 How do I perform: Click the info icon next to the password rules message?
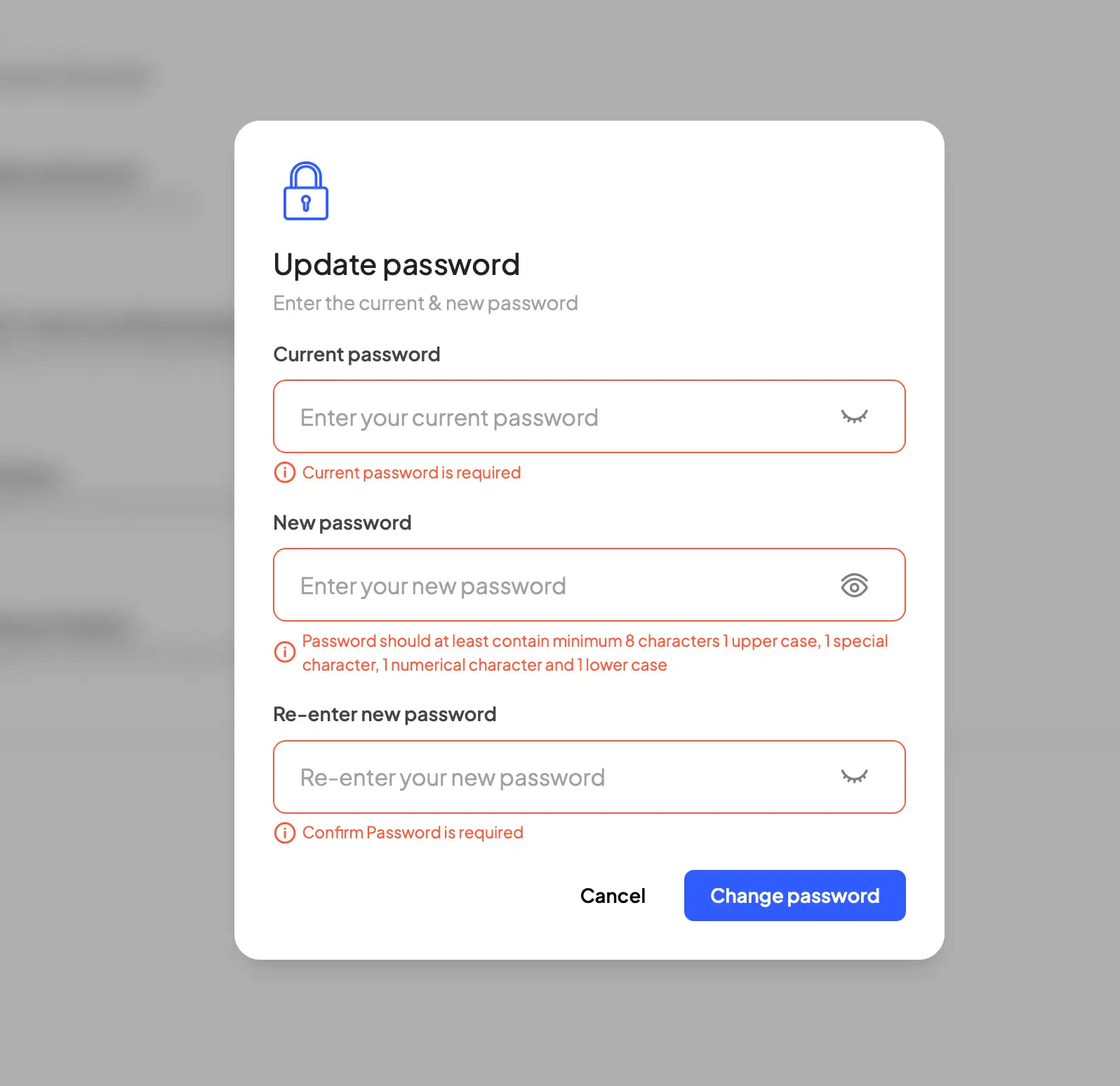pos(284,652)
